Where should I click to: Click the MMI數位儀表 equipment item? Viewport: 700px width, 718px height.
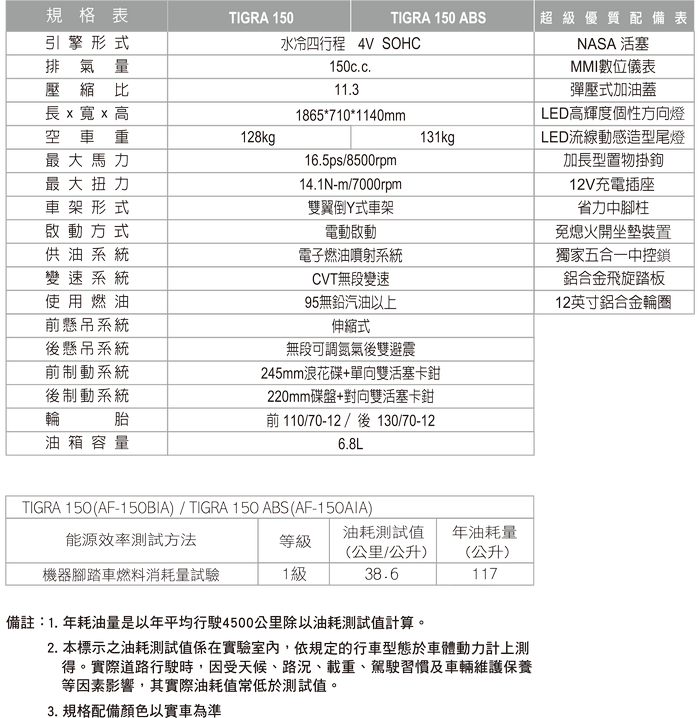click(x=613, y=67)
